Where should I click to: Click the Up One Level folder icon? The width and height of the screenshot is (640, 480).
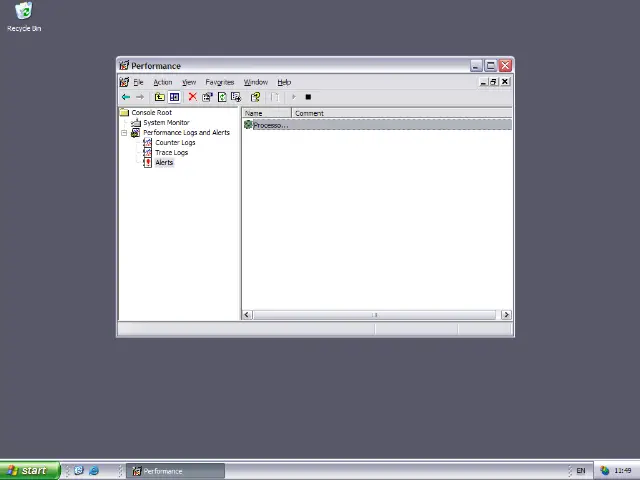tap(159, 97)
